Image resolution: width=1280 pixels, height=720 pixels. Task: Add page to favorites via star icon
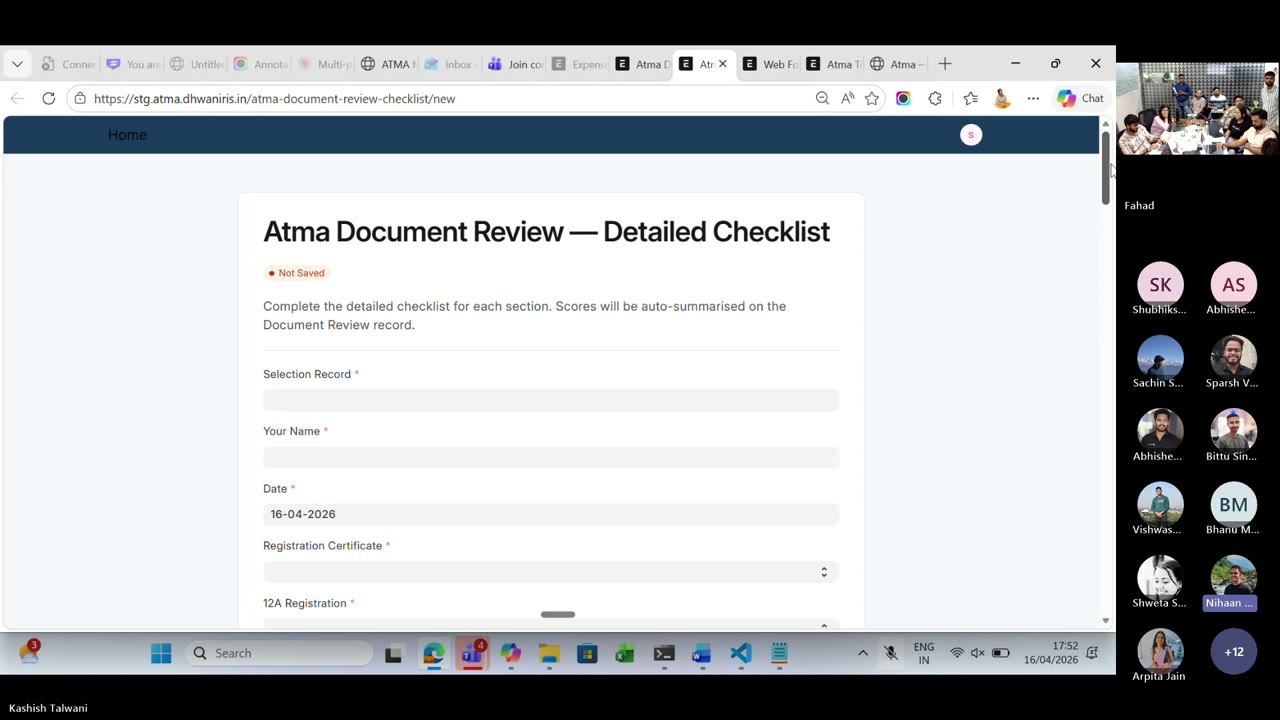click(x=871, y=98)
